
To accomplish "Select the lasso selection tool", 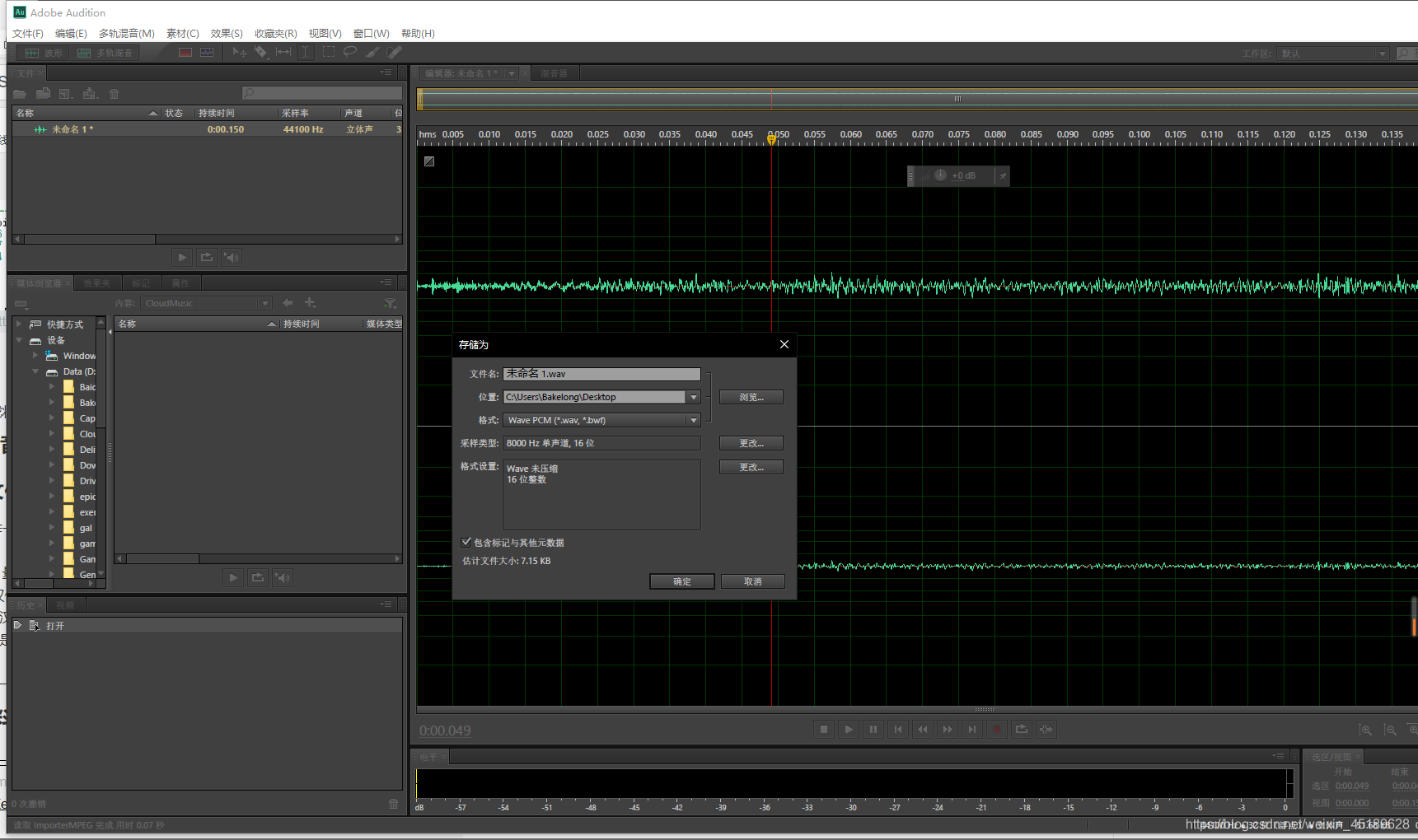I will (350, 52).
